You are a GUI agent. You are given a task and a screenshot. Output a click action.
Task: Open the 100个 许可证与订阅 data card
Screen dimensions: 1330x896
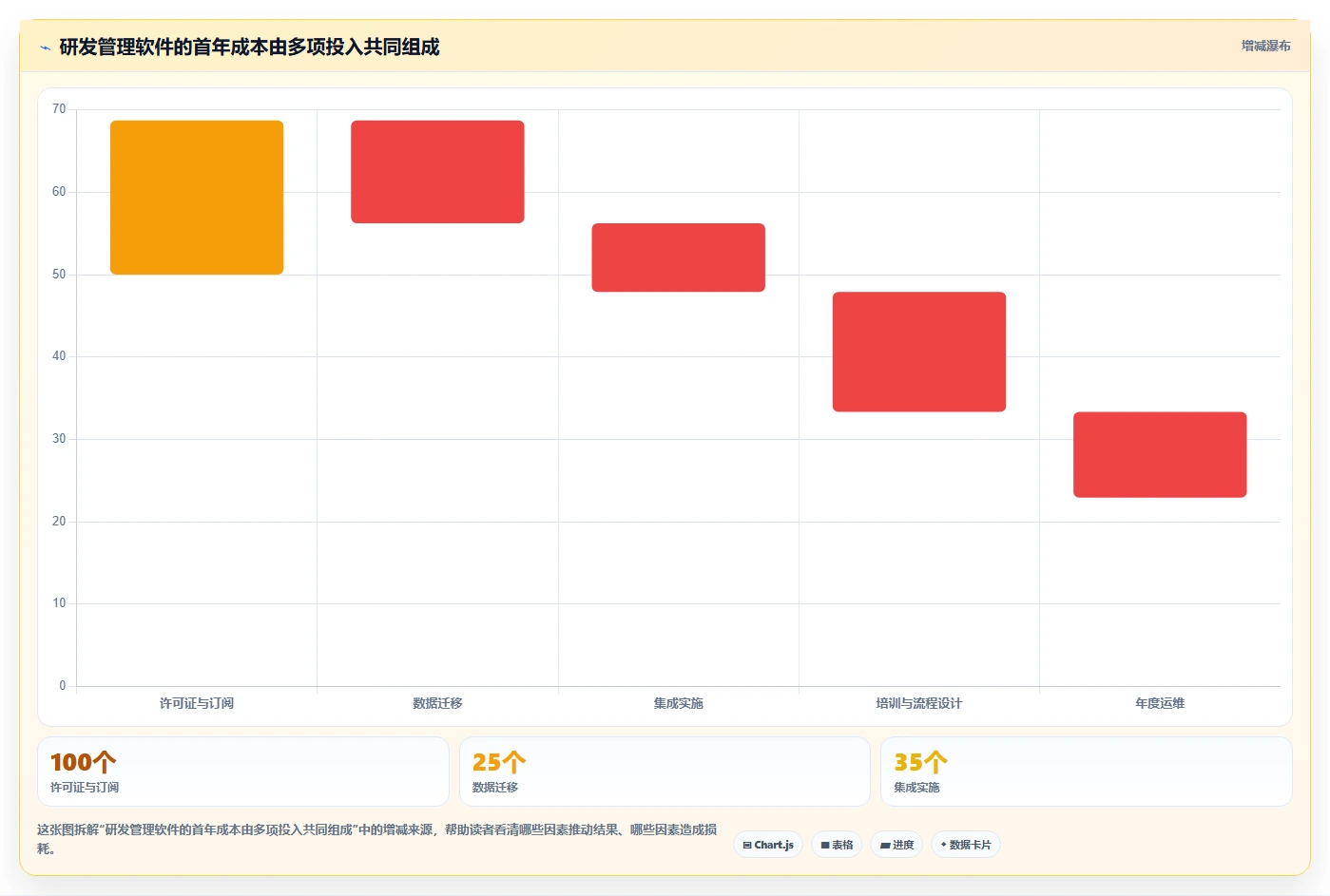pos(243,772)
